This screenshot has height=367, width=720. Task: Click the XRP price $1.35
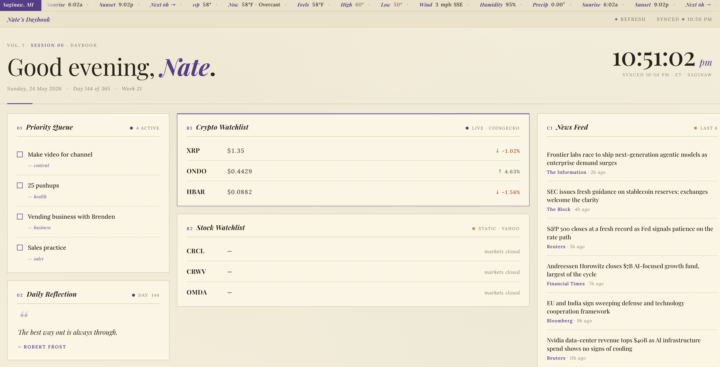coord(236,151)
